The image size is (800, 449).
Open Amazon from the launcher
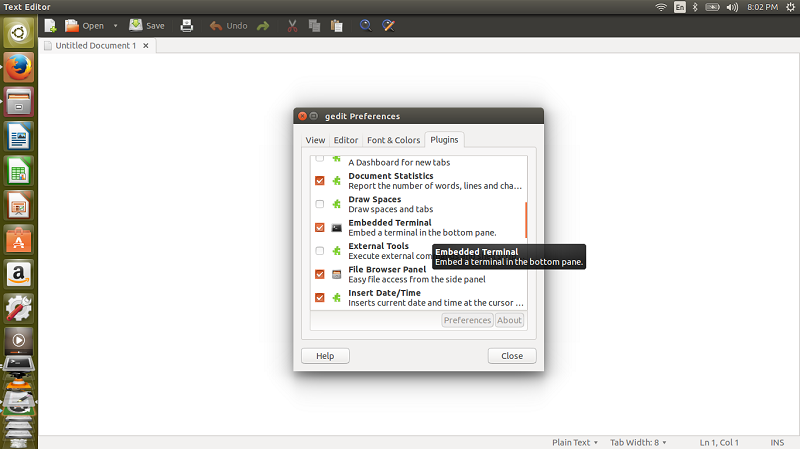coord(19,275)
